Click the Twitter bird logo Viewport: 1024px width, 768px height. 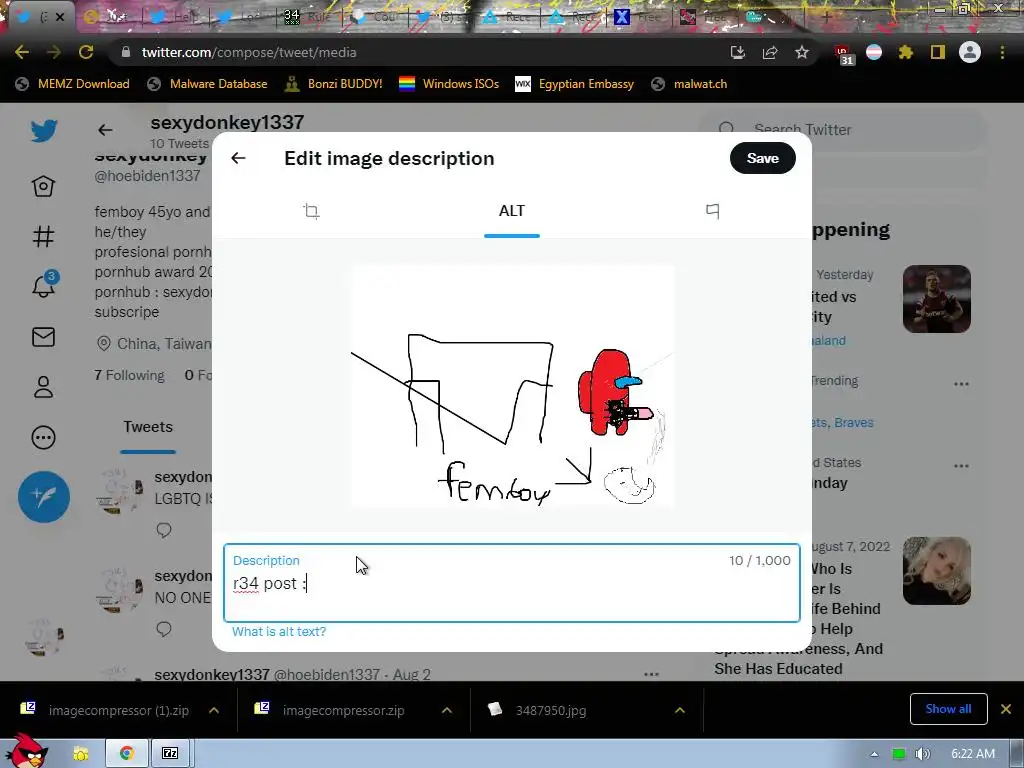click(x=44, y=131)
